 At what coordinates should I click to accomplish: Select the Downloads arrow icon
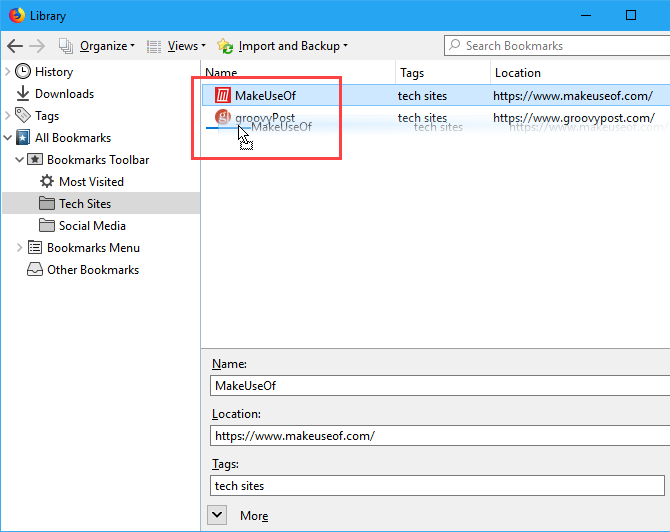coord(23,94)
